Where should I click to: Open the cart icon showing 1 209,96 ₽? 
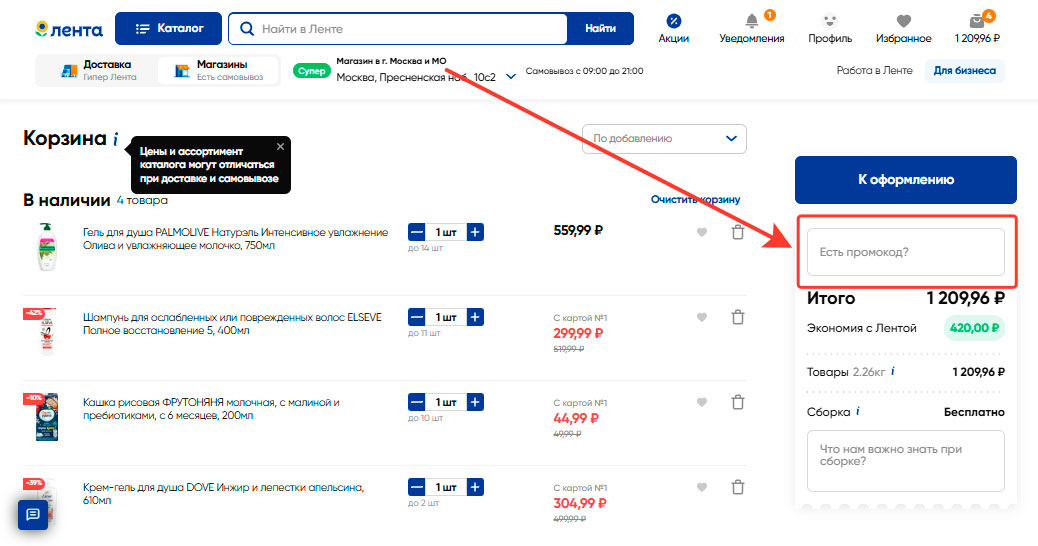(977, 29)
